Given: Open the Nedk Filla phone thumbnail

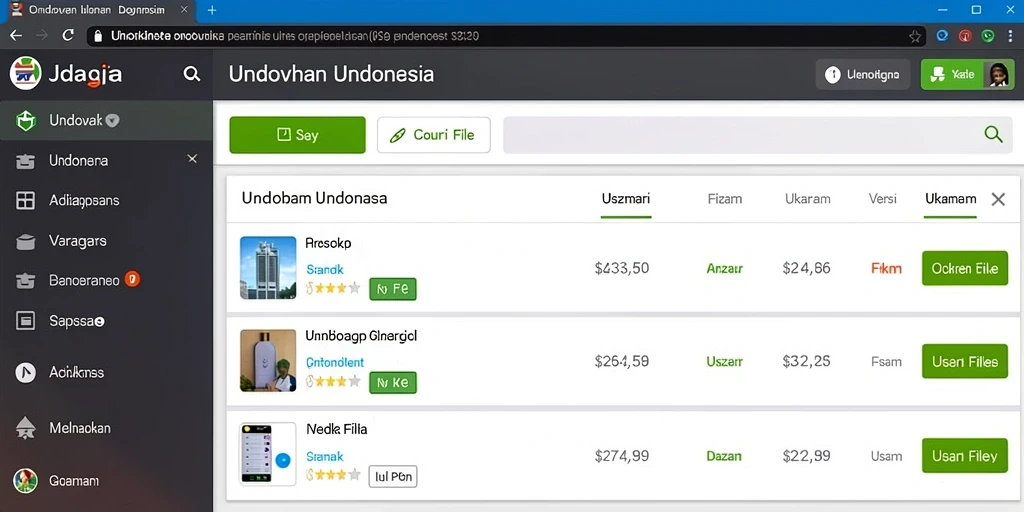Looking at the screenshot, I should point(268,453).
